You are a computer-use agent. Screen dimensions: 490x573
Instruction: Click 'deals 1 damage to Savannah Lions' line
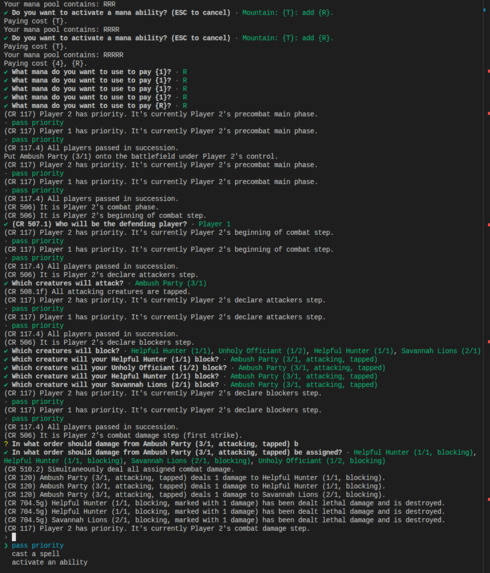click(x=194, y=494)
